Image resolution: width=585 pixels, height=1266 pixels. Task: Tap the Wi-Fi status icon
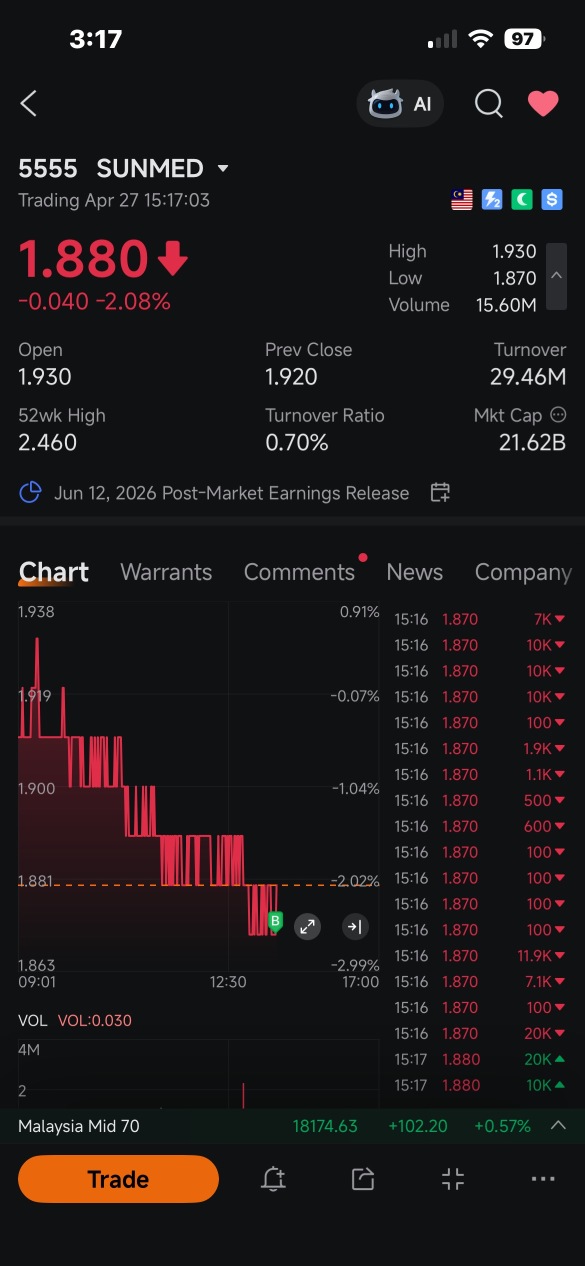pyautogui.click(x=481, y=39)
